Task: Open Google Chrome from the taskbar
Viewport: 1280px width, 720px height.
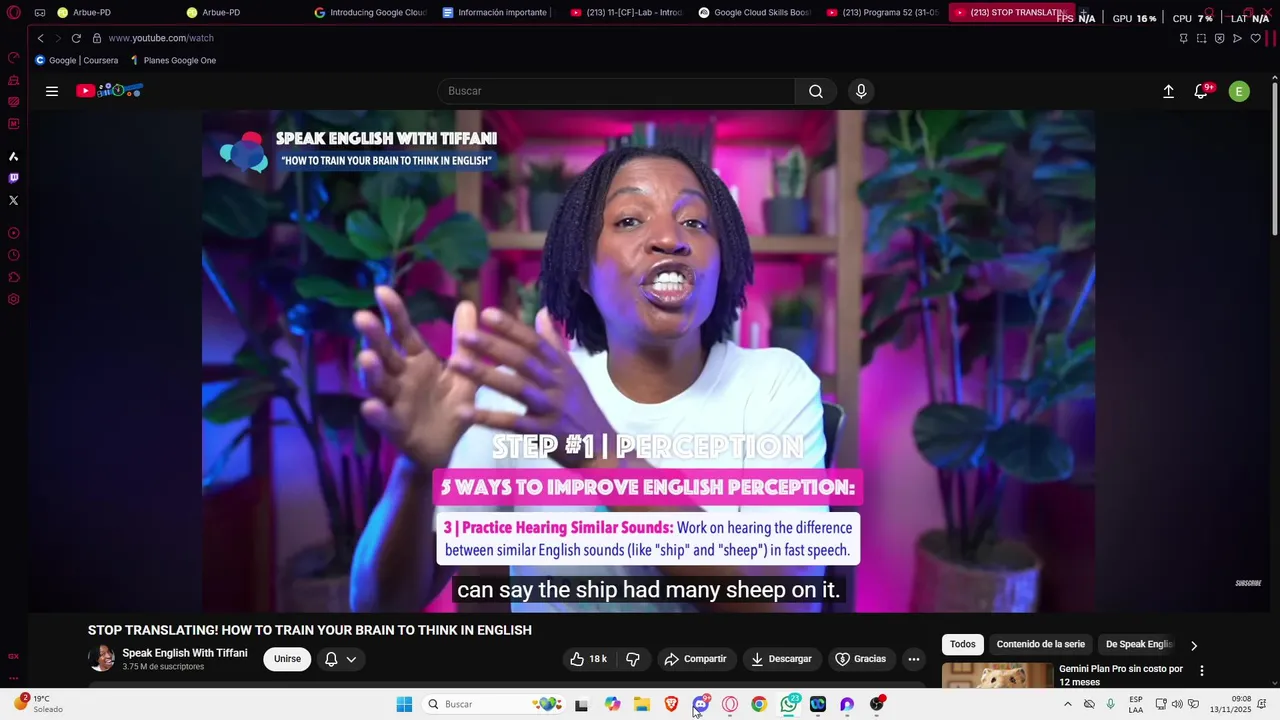Action: coord(759,704)
